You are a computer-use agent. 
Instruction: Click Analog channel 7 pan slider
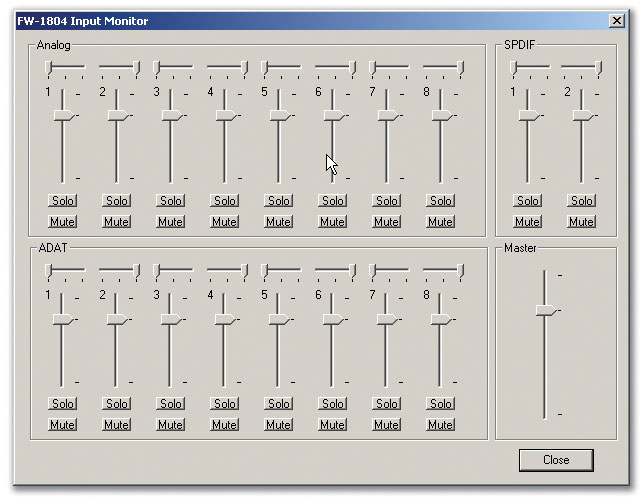(372, 68)
